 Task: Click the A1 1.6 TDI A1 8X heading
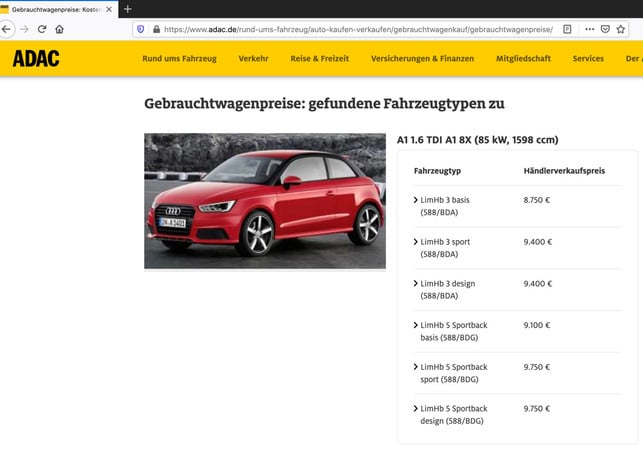coord(477,140)
